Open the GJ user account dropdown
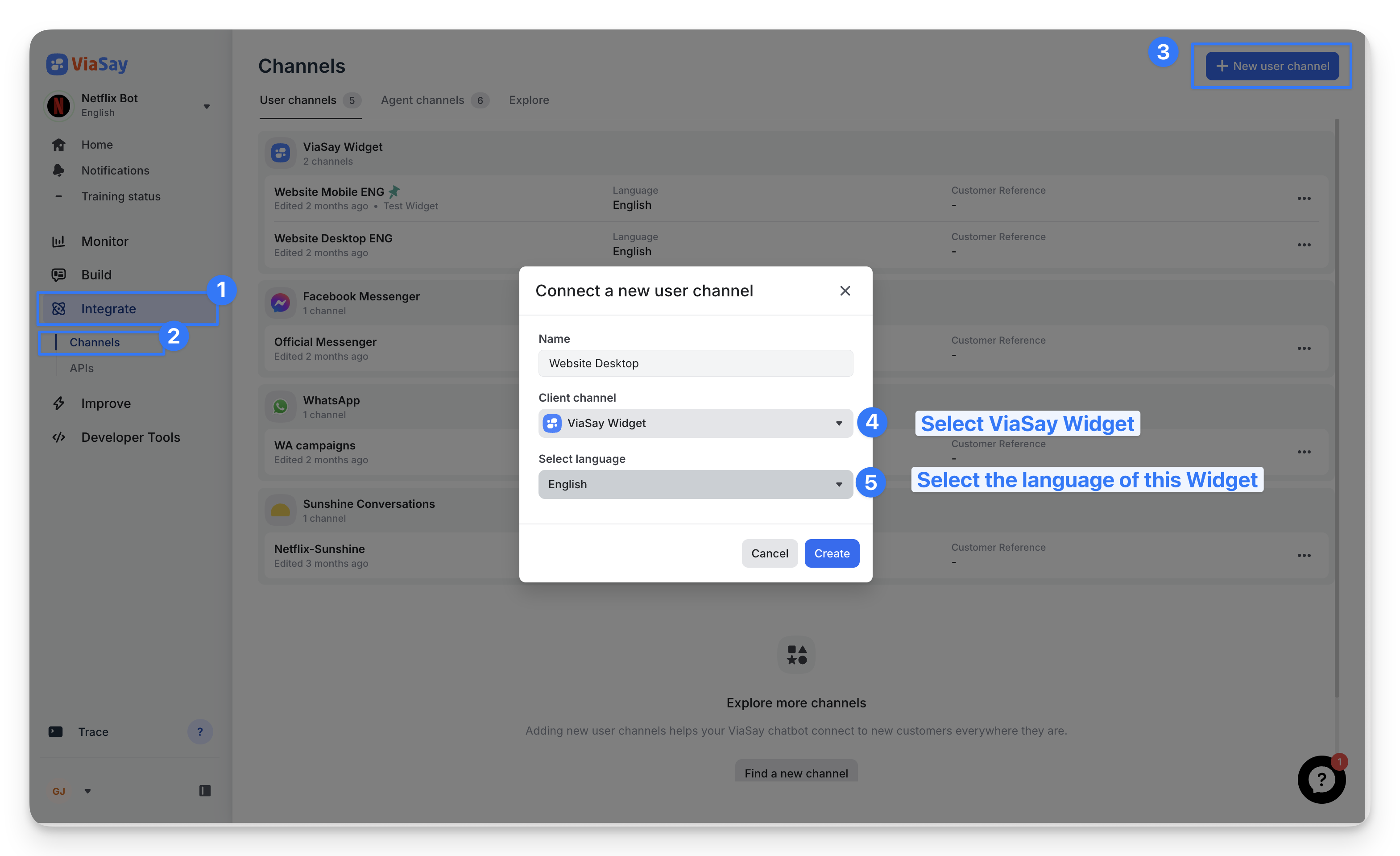This screenshot has width=1400, height=856. pyautogui.click(x=87, y=791)
